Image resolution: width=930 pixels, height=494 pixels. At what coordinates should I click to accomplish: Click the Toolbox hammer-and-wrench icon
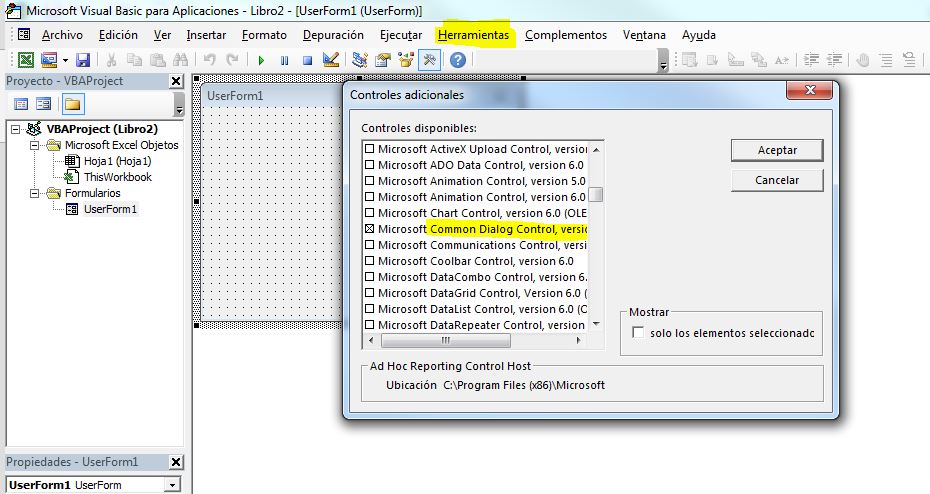coord(429,60)
